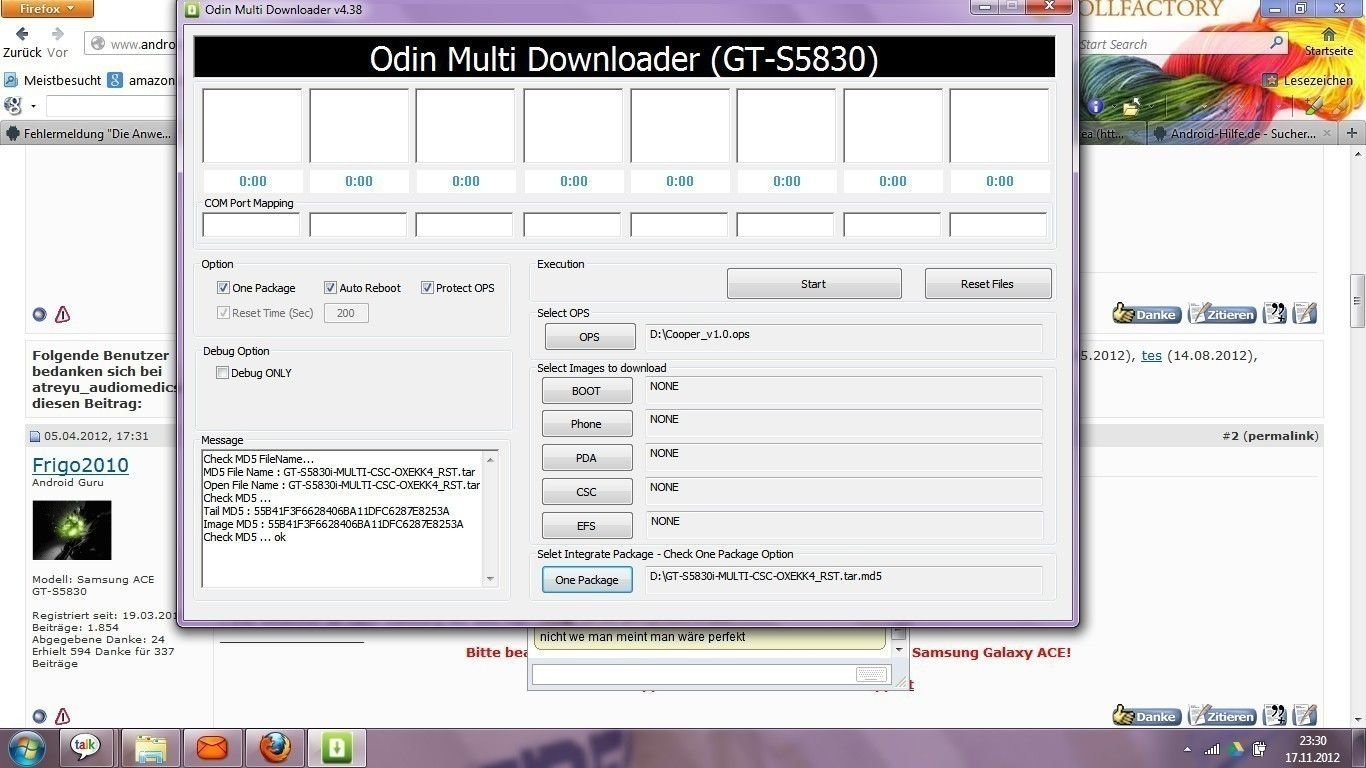The width and height of the screenshot is (1366, 768).
Task: Click the One Package tar.md5 path text
Action: 765,576
